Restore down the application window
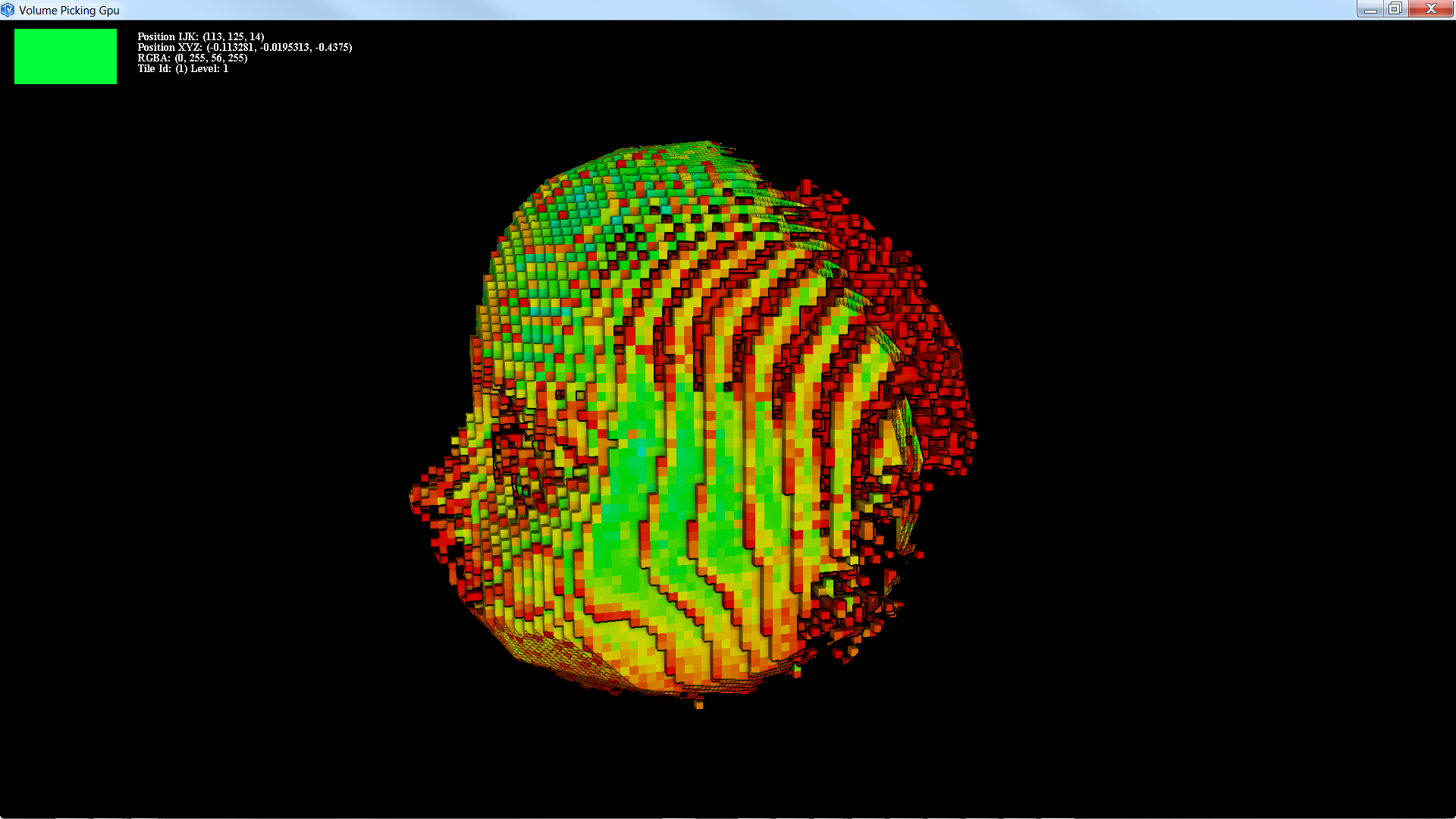1456x819 pixels. tap(1395, 9)
